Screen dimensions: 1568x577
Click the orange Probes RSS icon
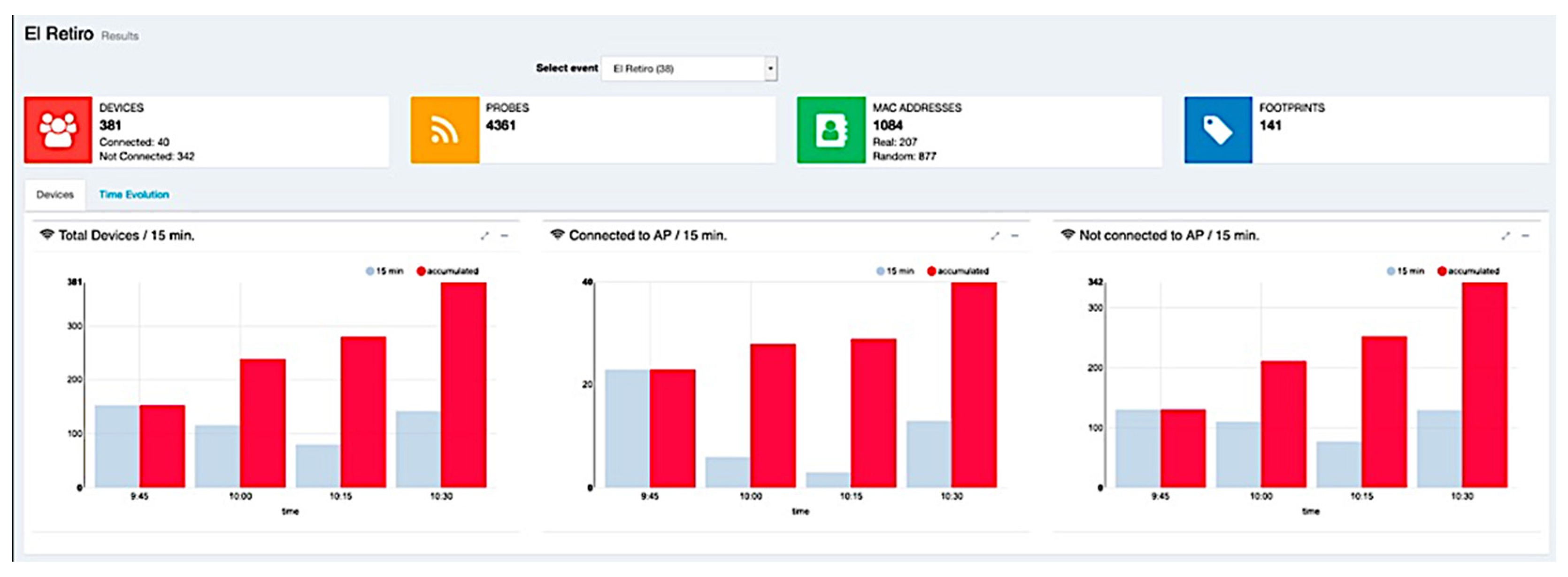445,130
